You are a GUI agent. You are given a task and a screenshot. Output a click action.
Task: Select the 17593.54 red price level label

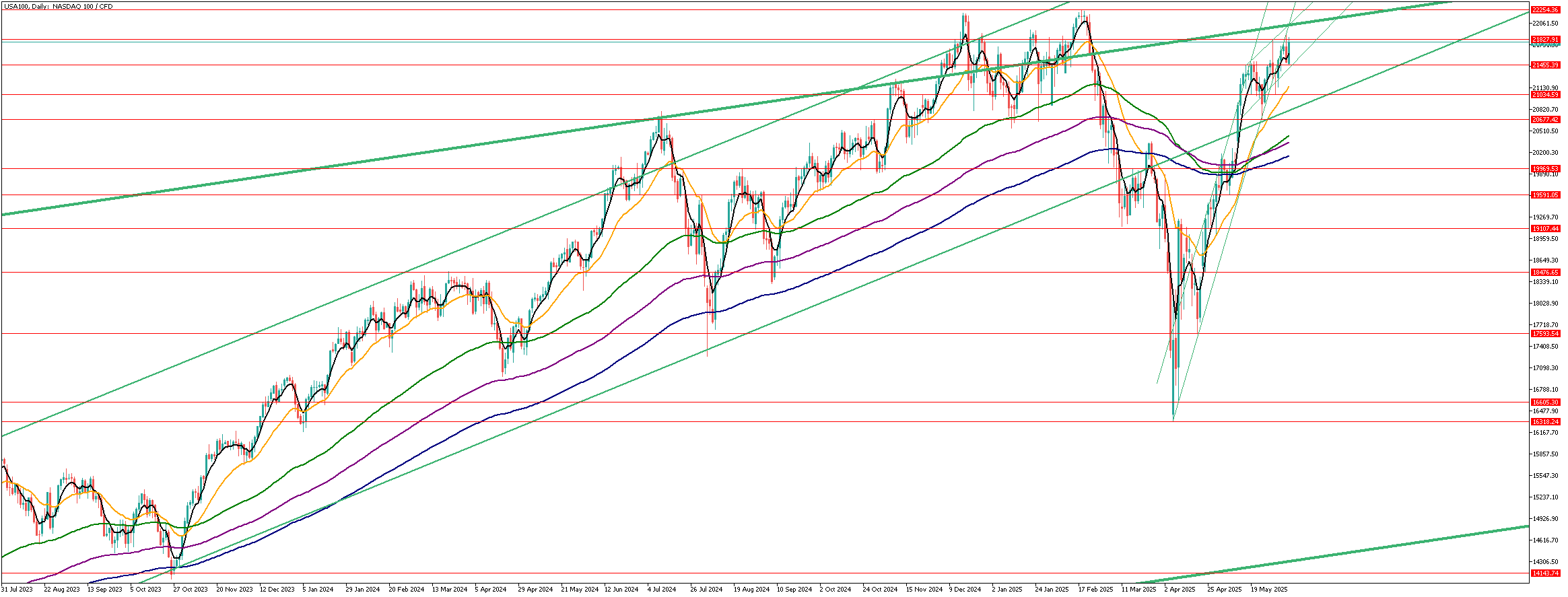pyautogui.click(x=1546, y=334)
